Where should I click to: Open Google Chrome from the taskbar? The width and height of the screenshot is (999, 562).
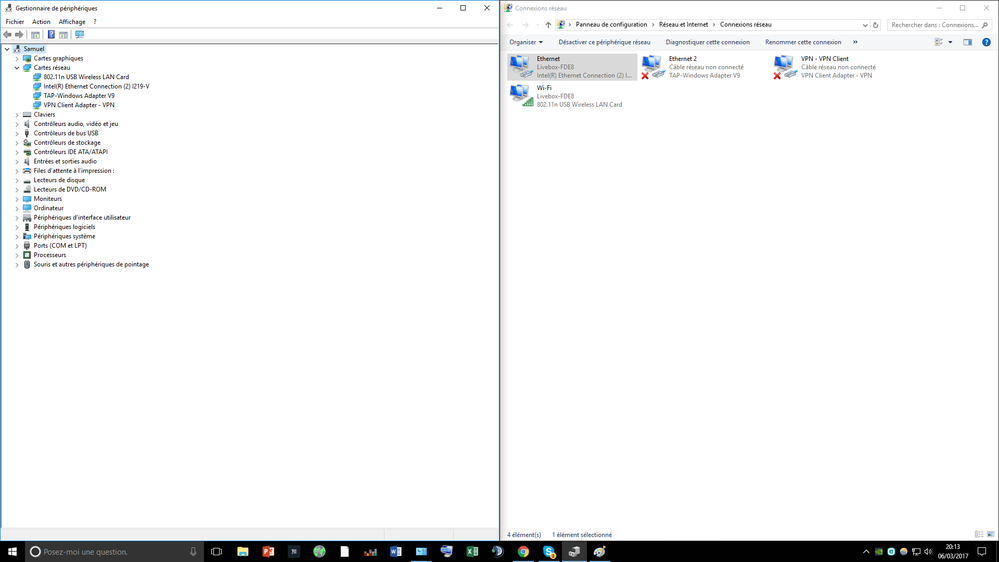(x=523, y=551)
